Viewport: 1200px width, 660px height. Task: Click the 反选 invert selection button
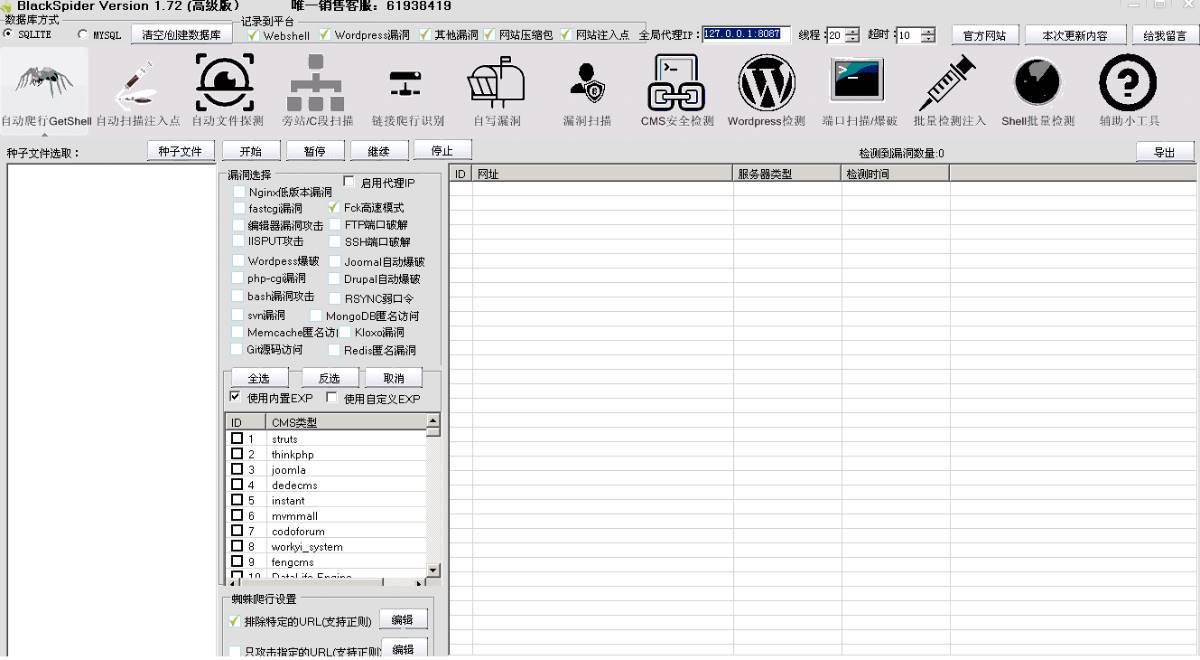(x=329, y=378)
